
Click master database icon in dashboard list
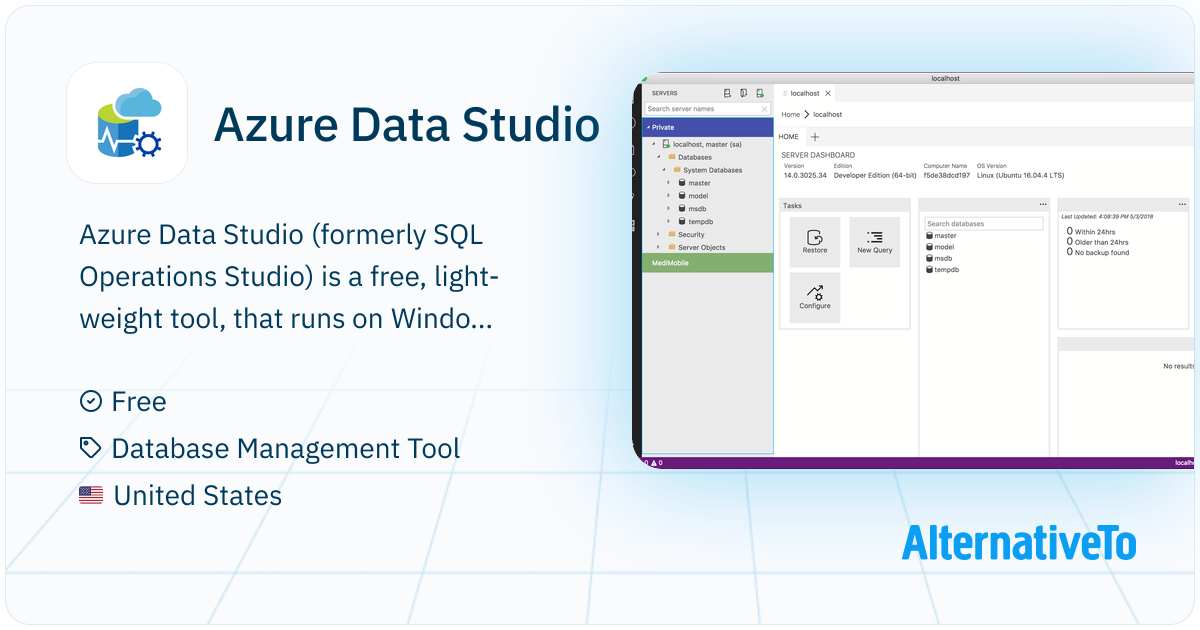point(929,236)
